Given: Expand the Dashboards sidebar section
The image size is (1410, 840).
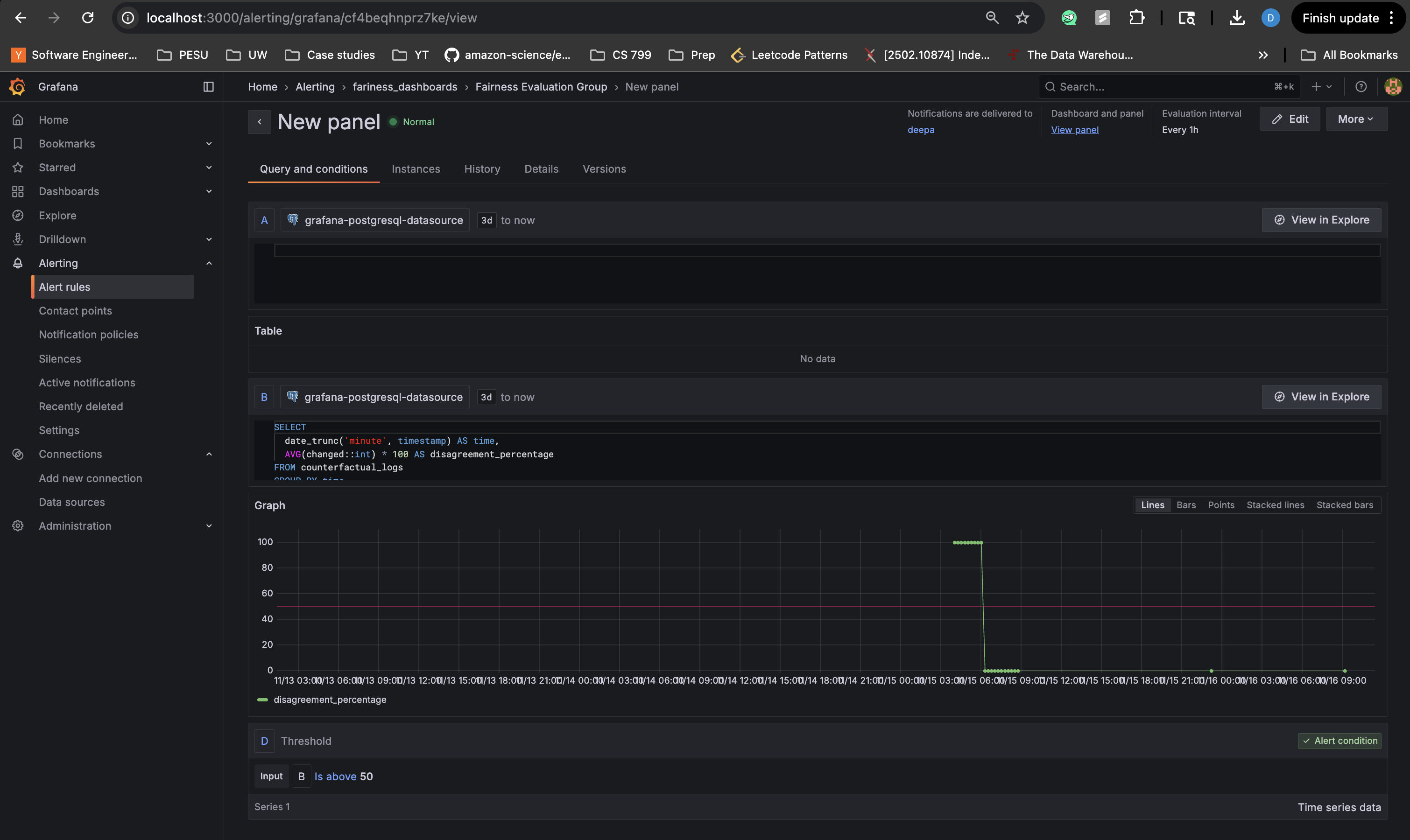Looking at the screenshot, I should coord(209,191).
